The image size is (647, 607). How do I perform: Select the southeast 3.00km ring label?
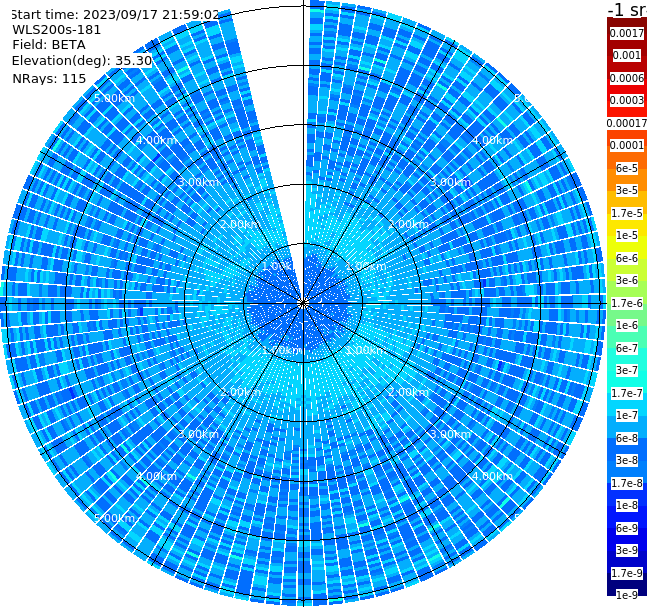pyautogui.click(x=450, y=434)
